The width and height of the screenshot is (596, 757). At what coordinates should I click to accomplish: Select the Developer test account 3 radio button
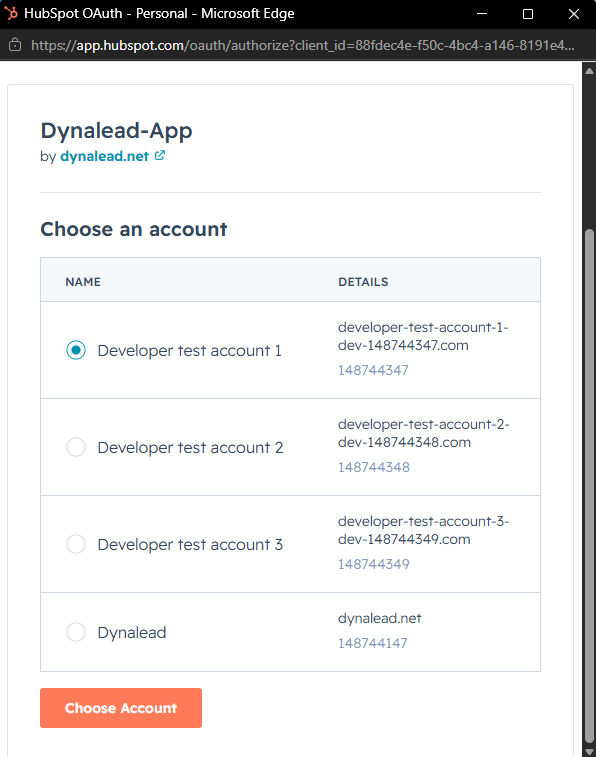point(76,544)
